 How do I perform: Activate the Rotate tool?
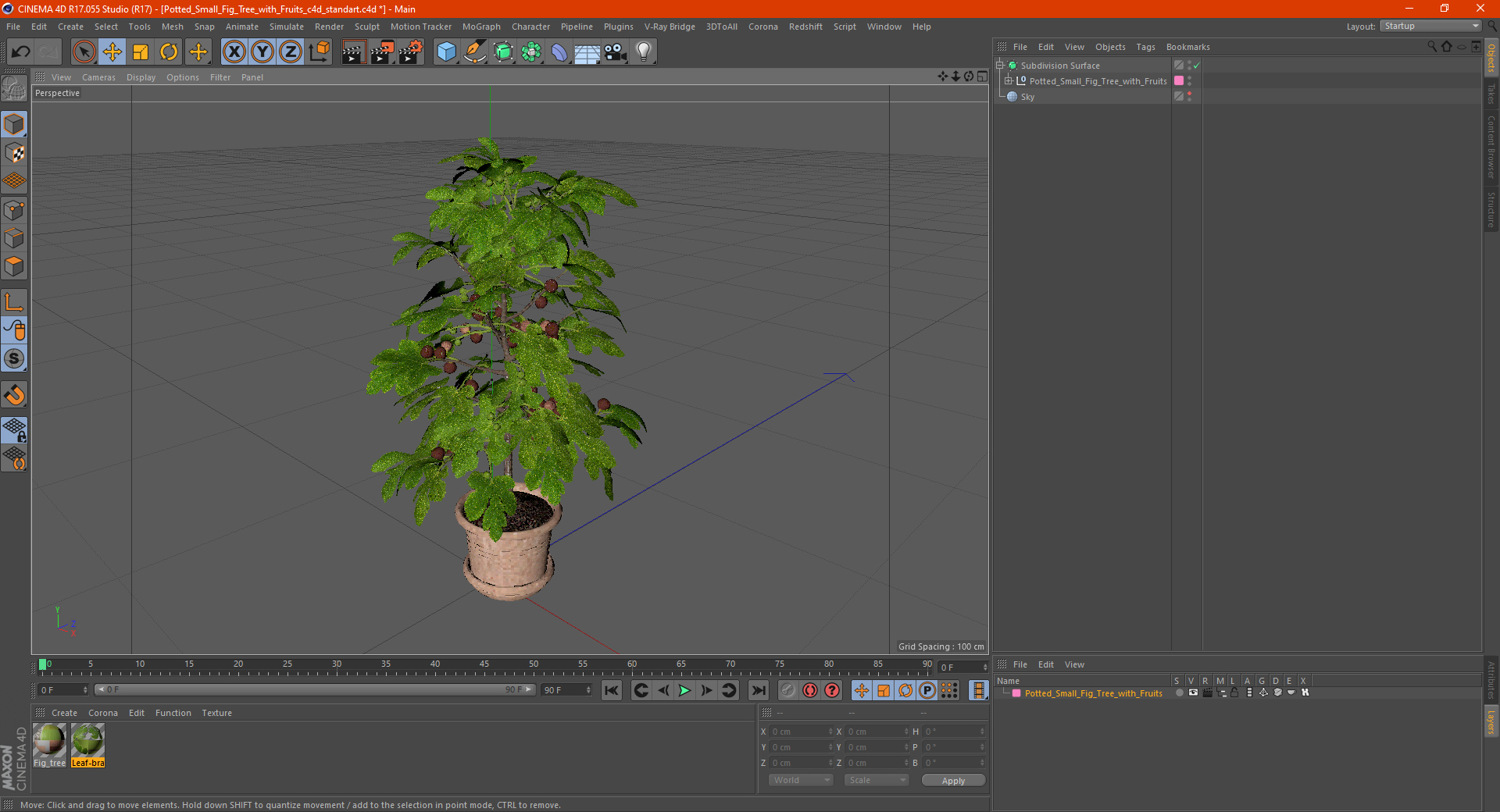[x=169, y=52]
